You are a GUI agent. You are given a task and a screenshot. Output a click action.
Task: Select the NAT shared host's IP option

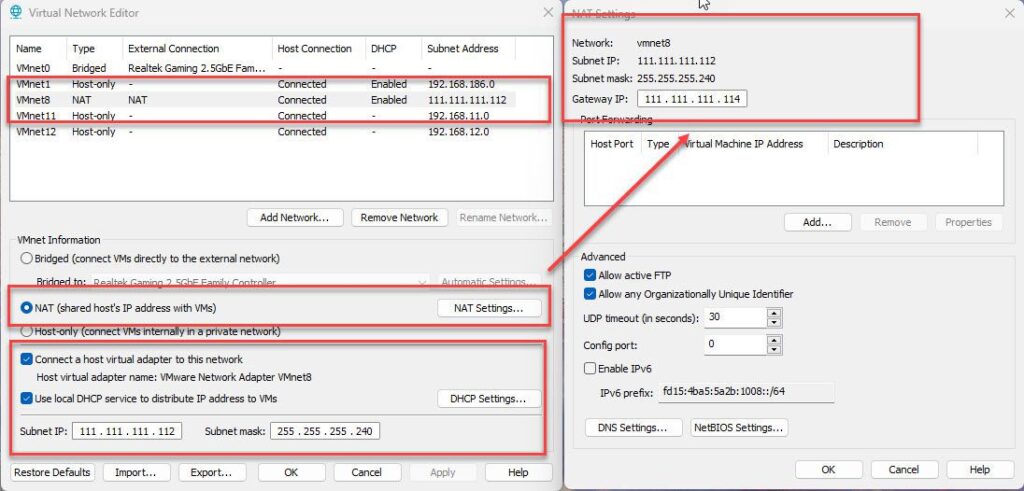coord(27,307)
